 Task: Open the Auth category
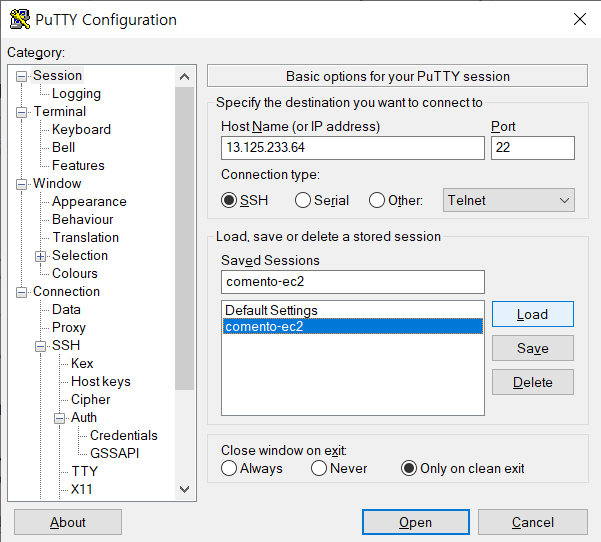84,418
